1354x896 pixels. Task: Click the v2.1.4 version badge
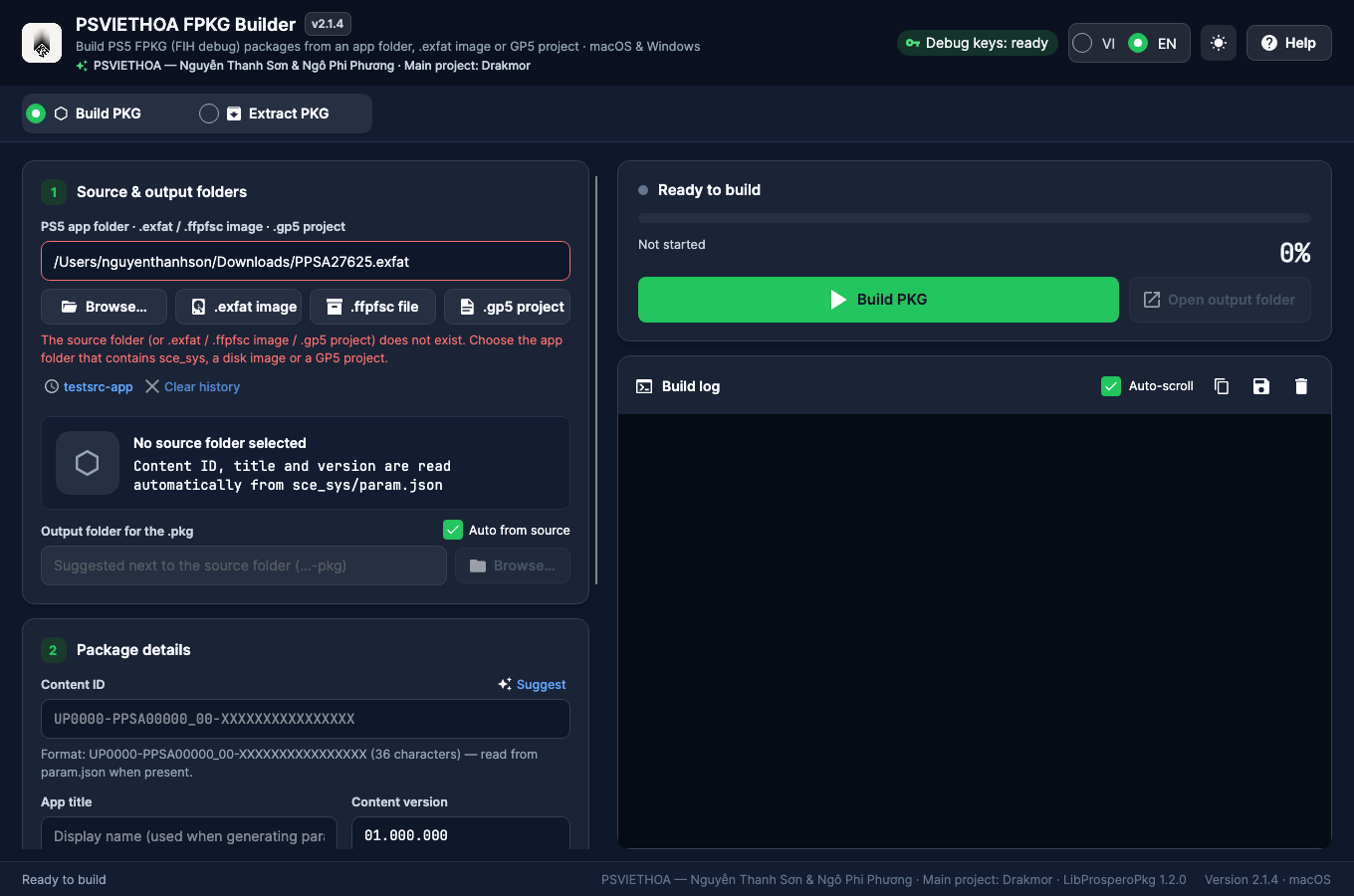click(328, 24)
